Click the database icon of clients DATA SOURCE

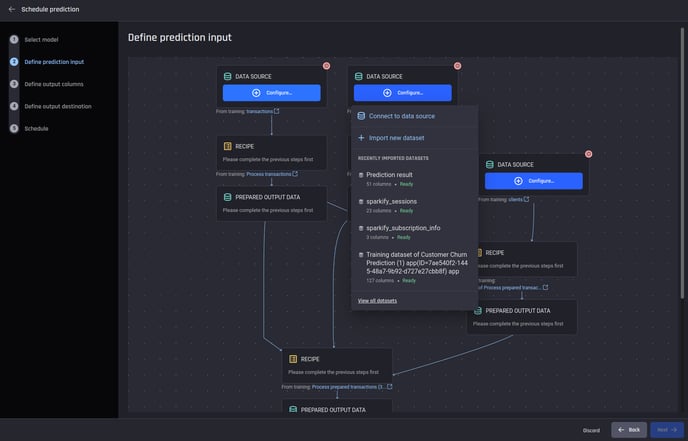click(490, 165)
